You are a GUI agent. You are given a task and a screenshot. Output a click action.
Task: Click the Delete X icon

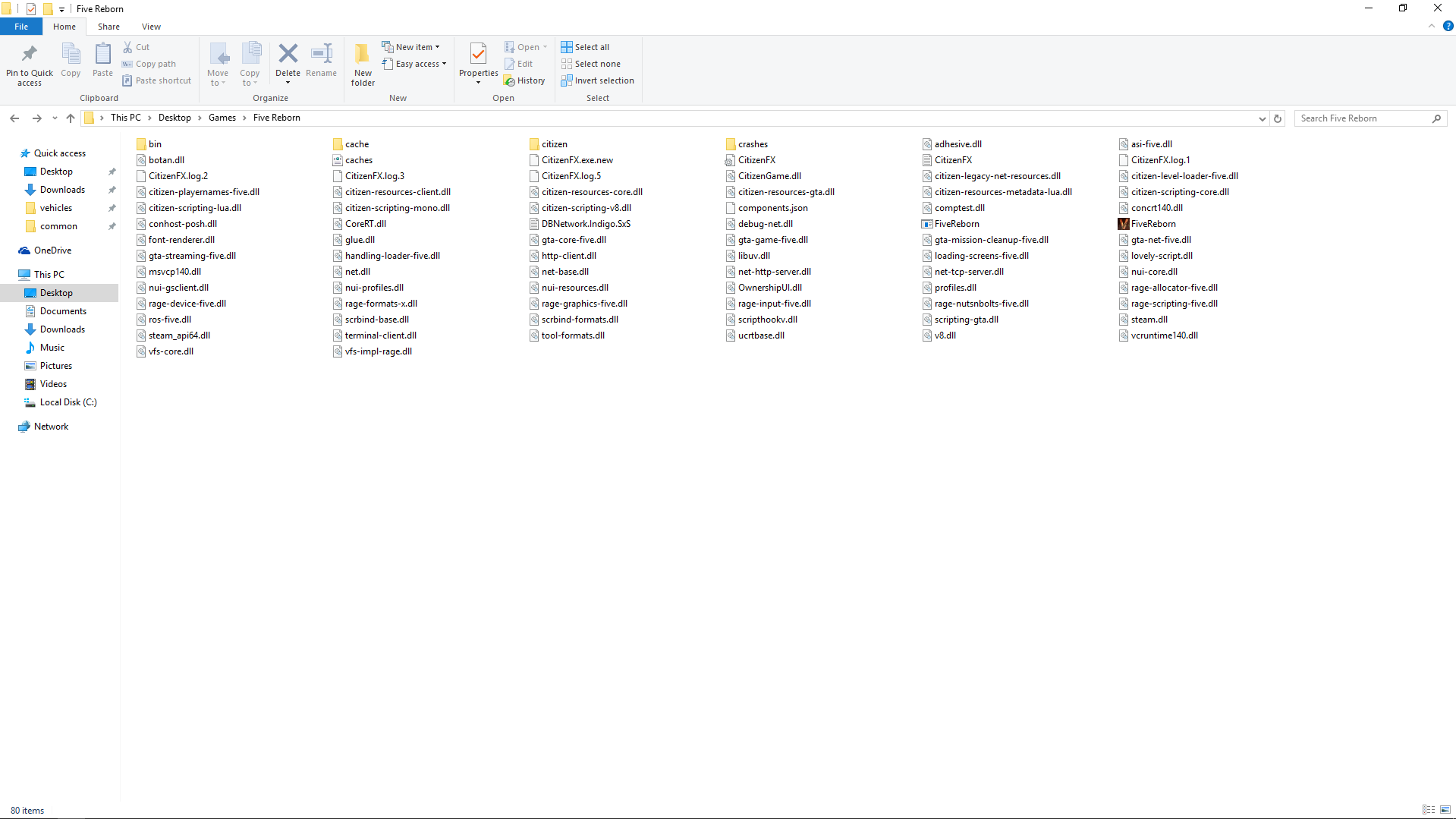(288, 53)
